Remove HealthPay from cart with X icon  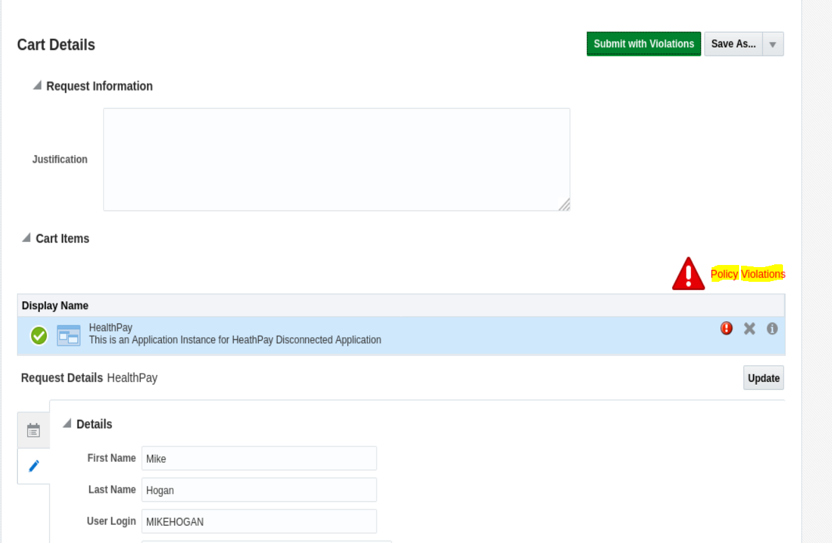[749, 328]
